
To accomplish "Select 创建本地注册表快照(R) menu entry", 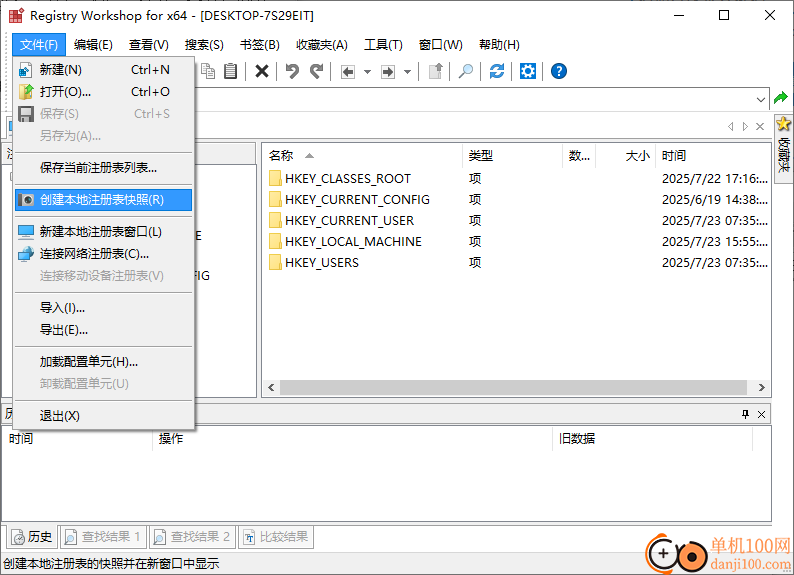I will (x=104, y=199).
